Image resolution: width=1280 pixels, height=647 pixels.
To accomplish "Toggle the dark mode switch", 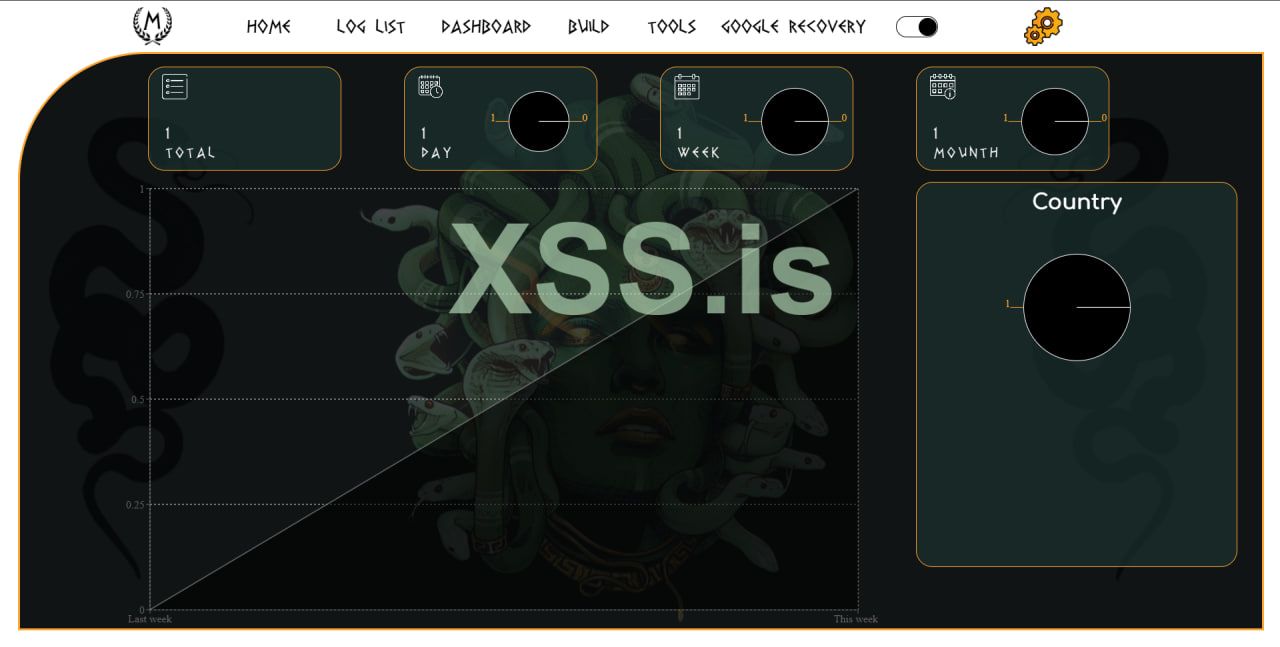I will tap(917, 27).
